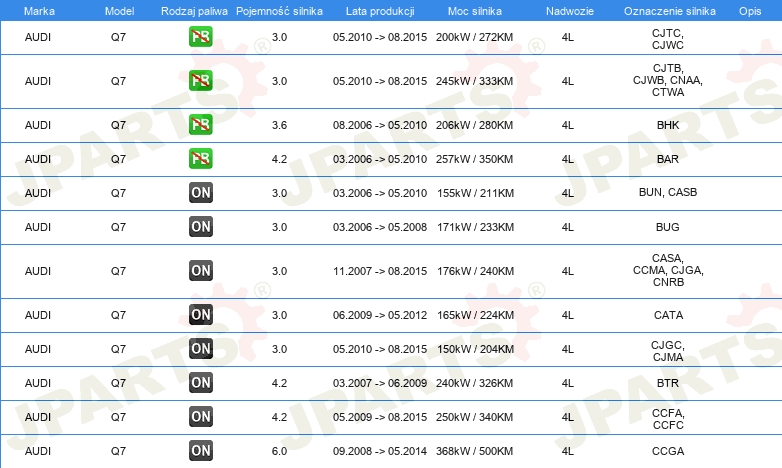Image resolution: width=782 pixels, height=468 pixels.
Task: Click AUDI cell in the CATA row
Action: pos(38,315)
